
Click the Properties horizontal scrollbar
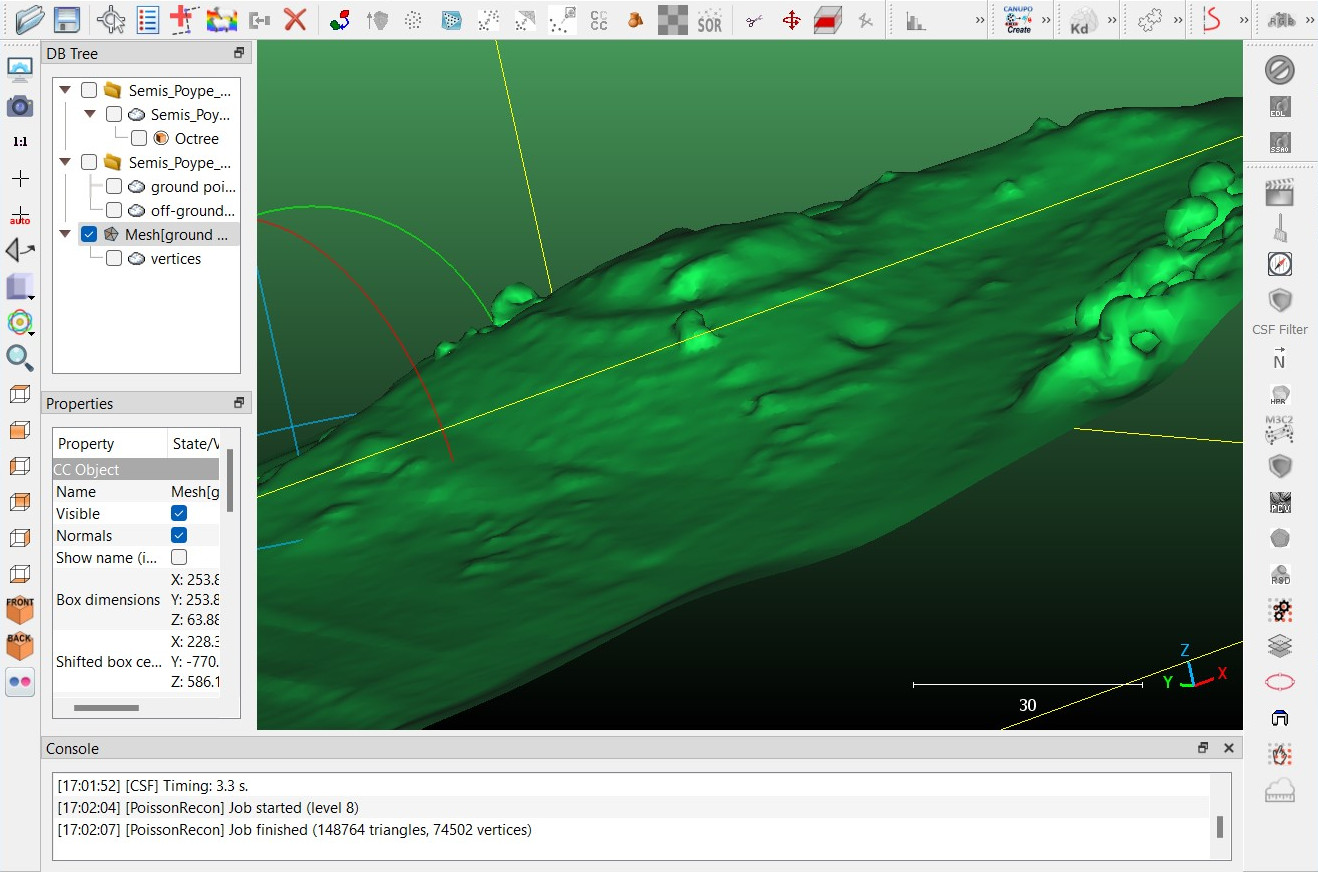107,708
